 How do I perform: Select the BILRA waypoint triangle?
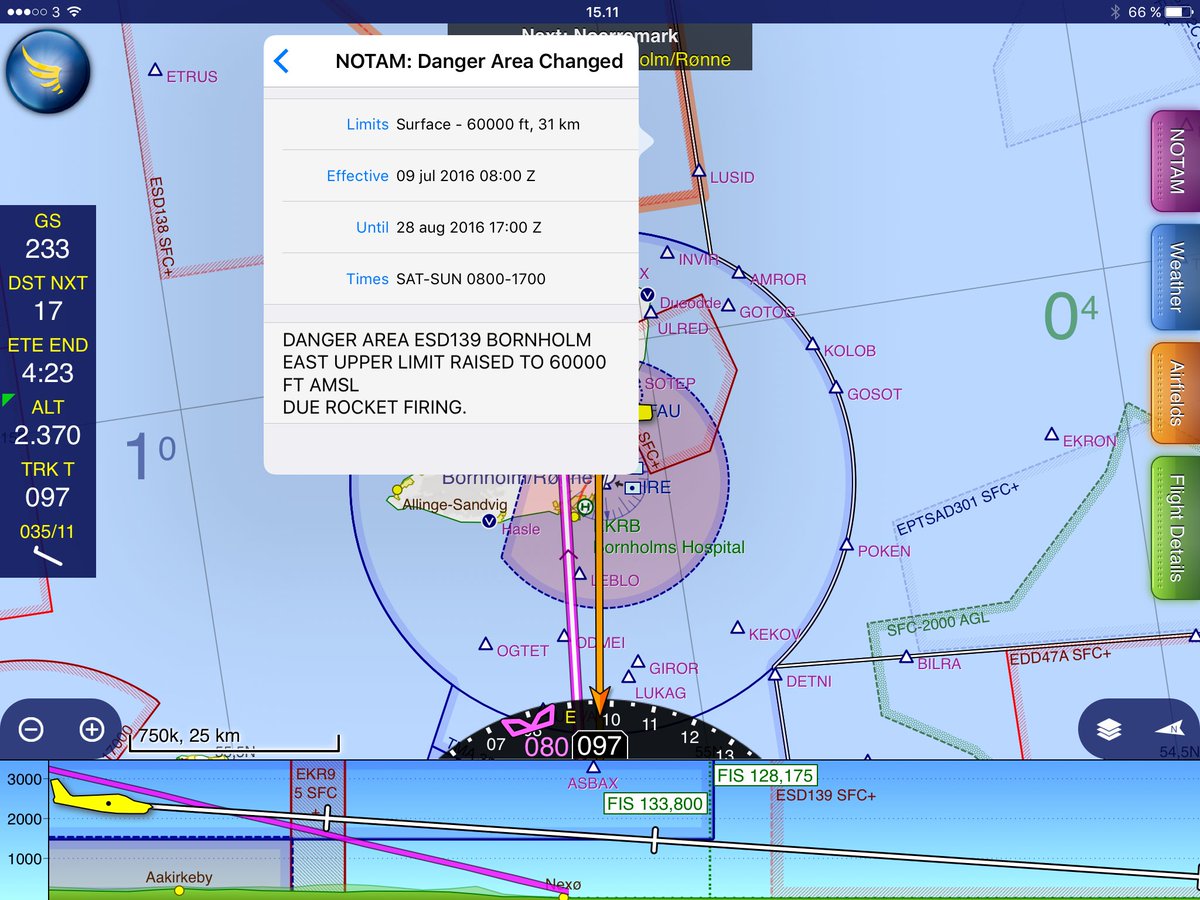(x=906, y=657)
